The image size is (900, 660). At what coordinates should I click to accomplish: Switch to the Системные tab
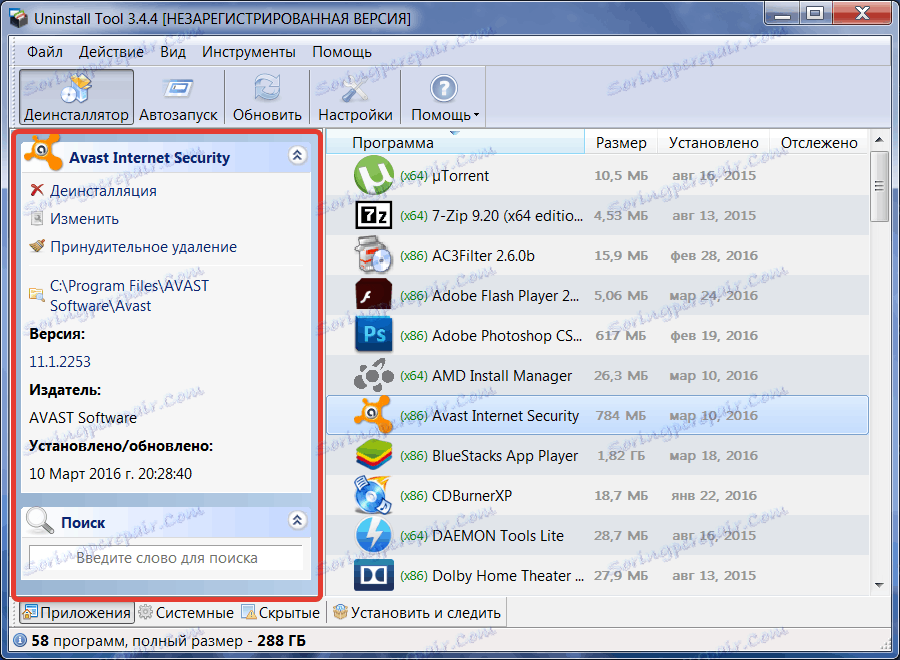point(187,612)
